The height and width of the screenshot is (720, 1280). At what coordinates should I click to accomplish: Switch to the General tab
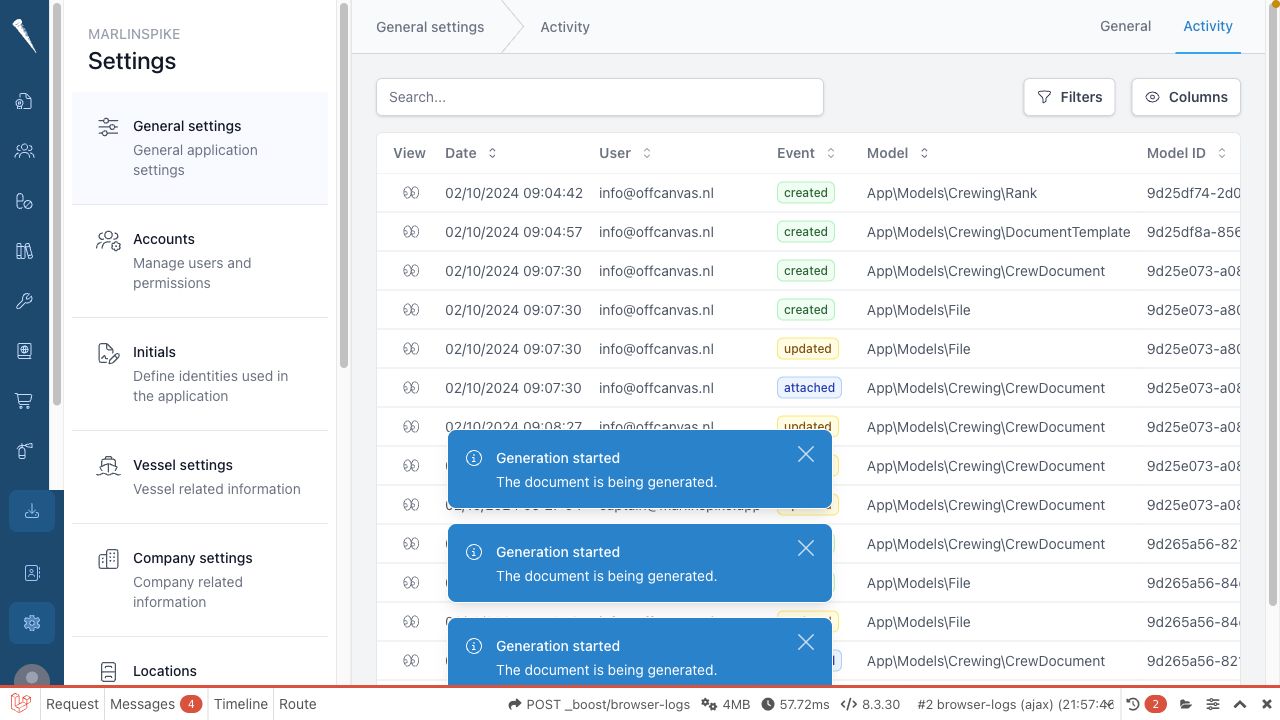pos(1125,26)
